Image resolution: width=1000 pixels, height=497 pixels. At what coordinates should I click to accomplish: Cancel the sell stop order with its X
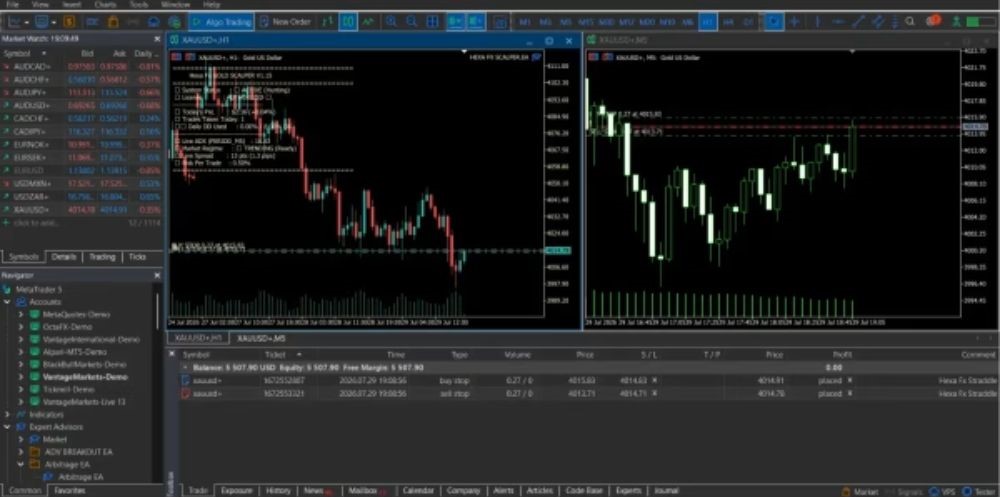tap(849, 394)
